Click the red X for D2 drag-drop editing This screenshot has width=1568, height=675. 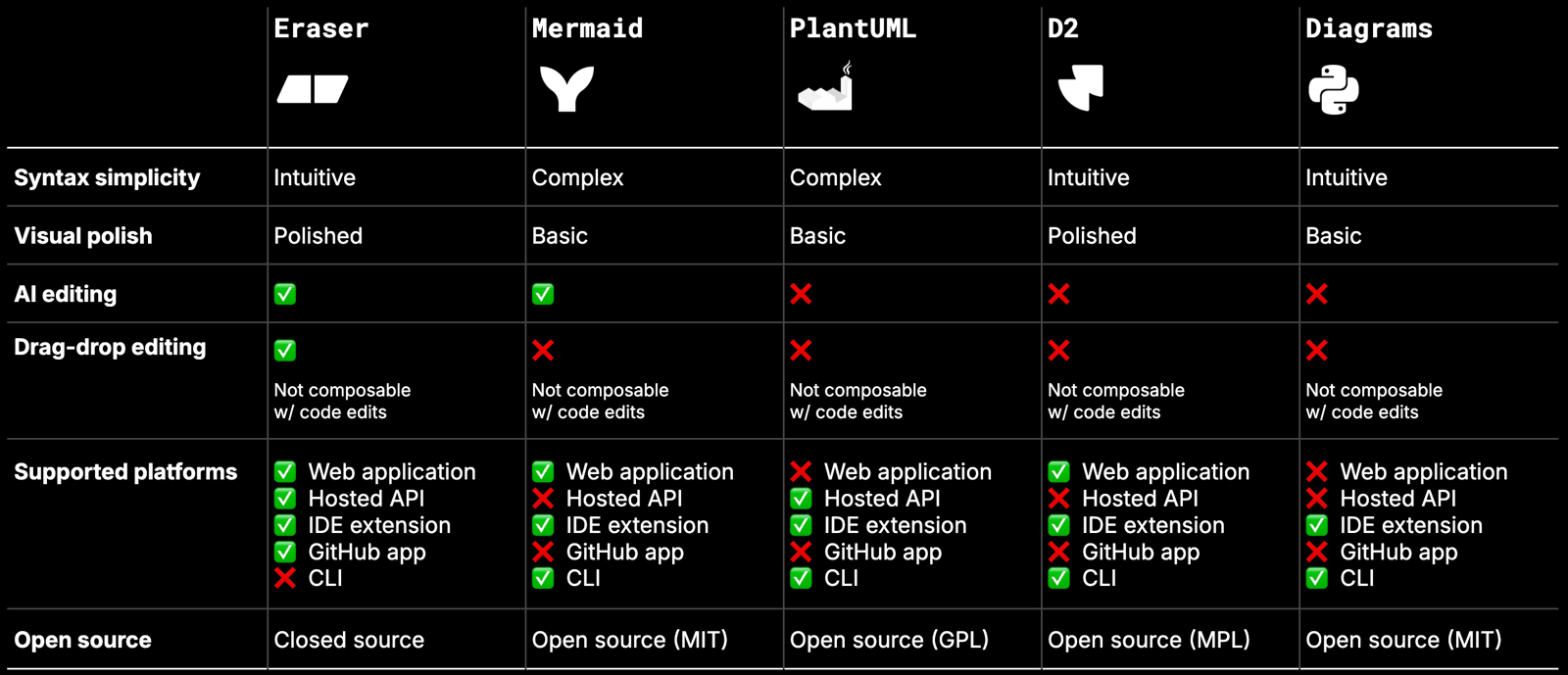click(1058, 350)
